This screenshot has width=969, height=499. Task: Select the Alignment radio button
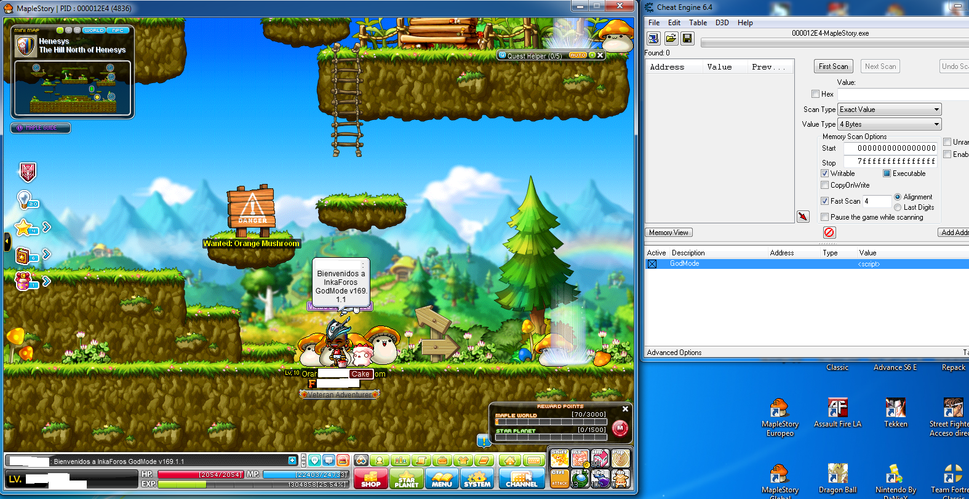tap(897, 197)
